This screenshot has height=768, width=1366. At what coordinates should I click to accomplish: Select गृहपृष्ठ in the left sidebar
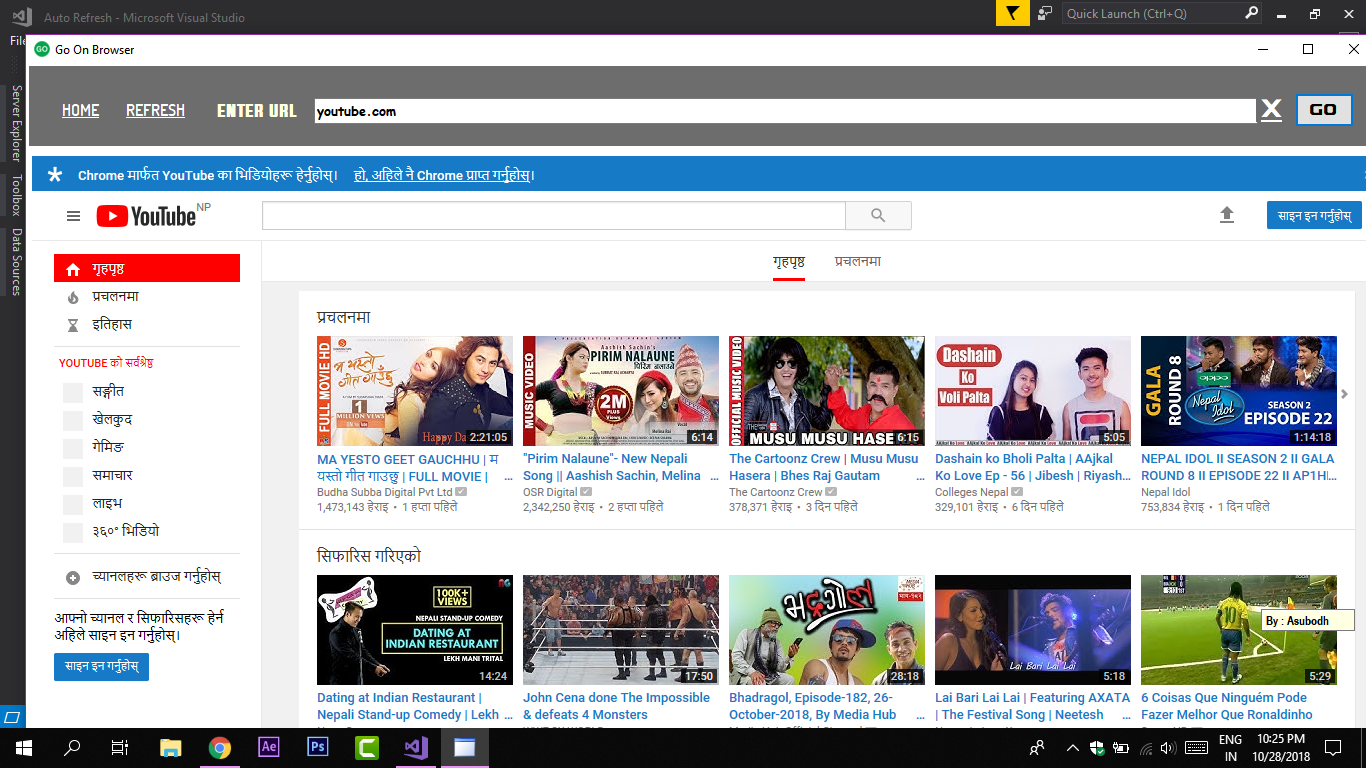coord(147,268)
